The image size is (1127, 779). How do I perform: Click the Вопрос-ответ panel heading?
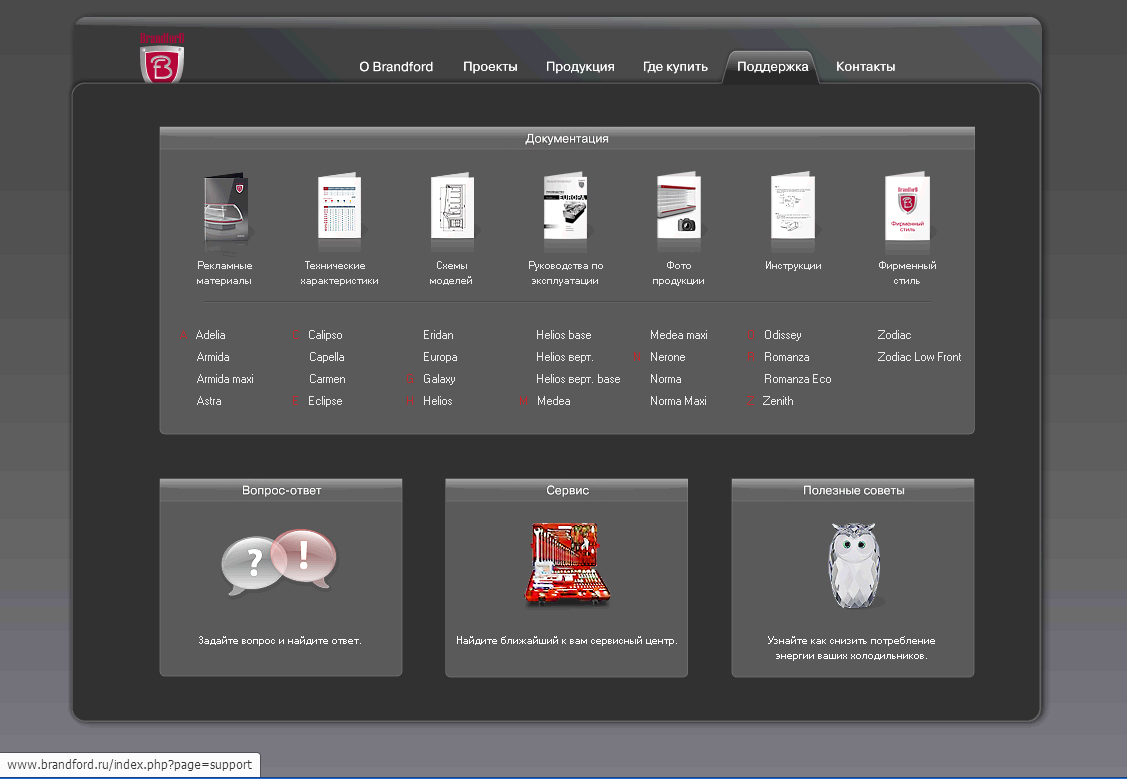point(281,491)
